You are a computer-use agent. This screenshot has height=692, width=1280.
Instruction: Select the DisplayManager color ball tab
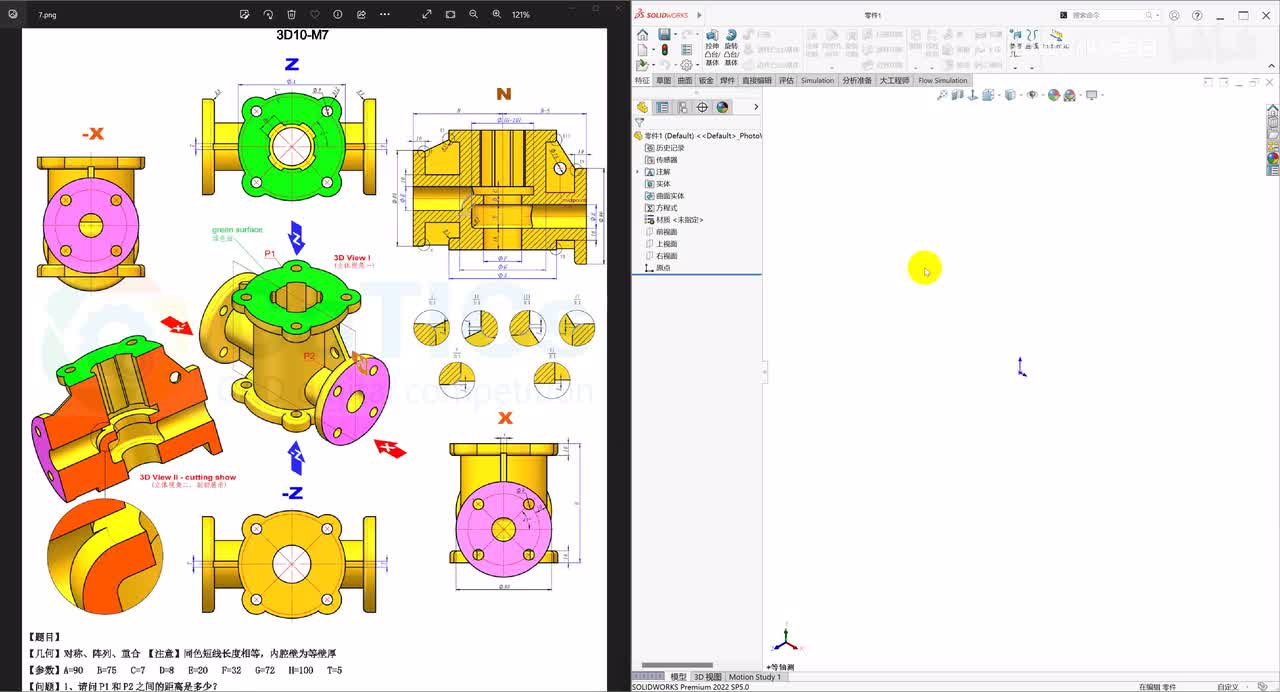pyautogui.click(x=722, y=107)
